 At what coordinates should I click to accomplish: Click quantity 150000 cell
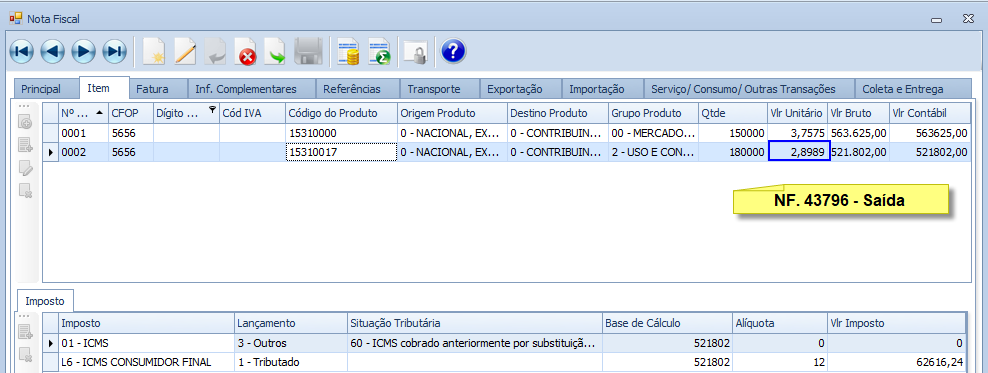click(733, 133)
